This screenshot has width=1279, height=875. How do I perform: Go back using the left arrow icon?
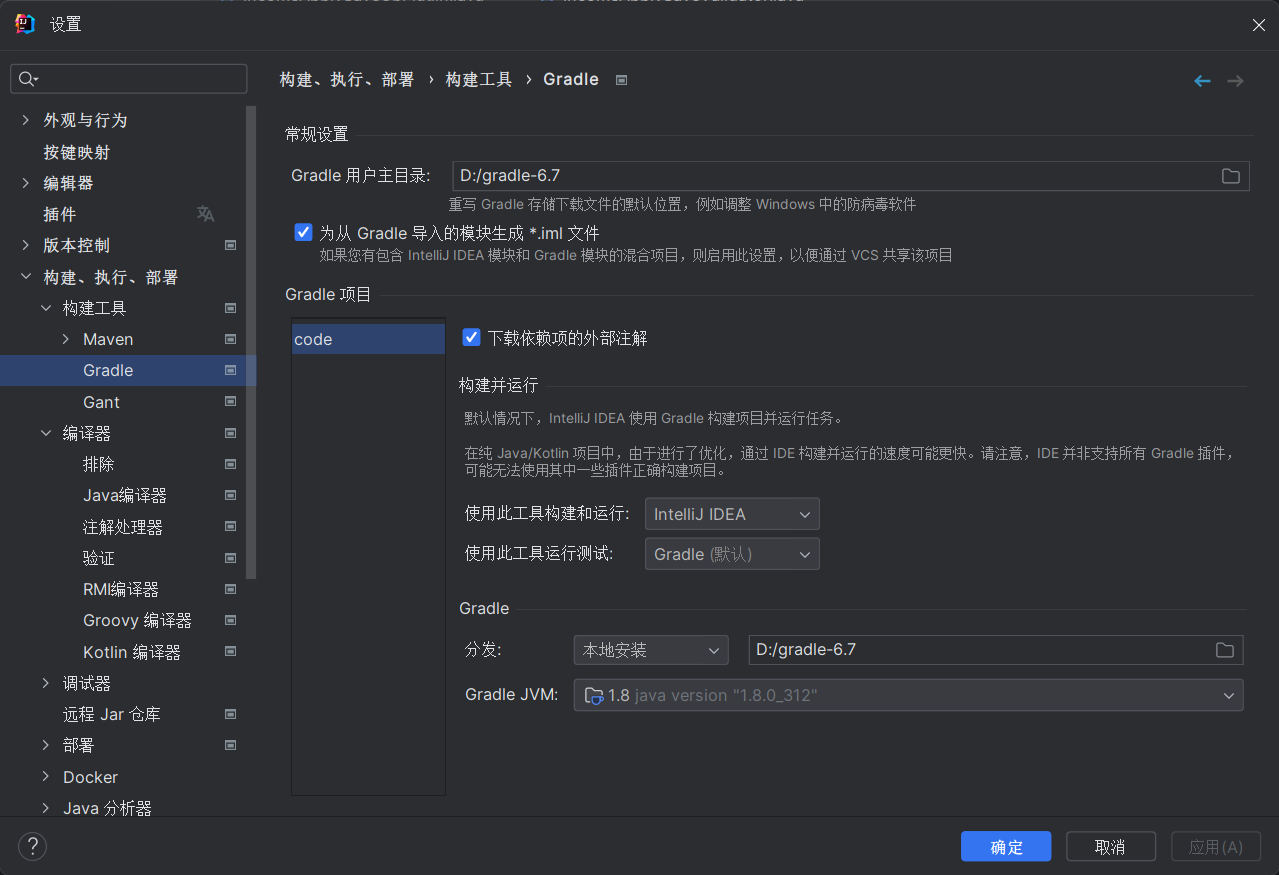click(1202, 81)
